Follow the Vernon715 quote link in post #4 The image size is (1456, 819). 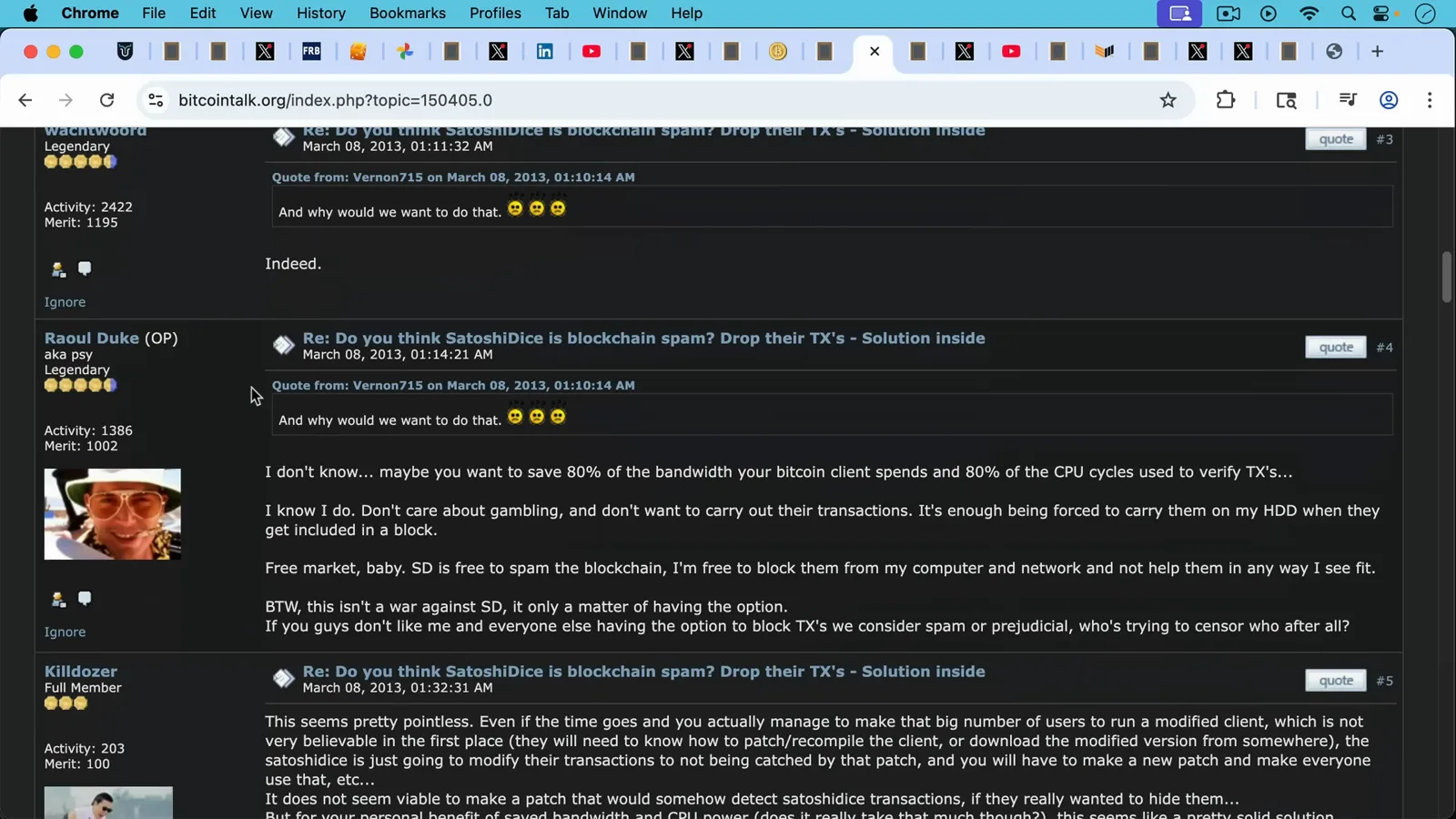click(453, 385)
